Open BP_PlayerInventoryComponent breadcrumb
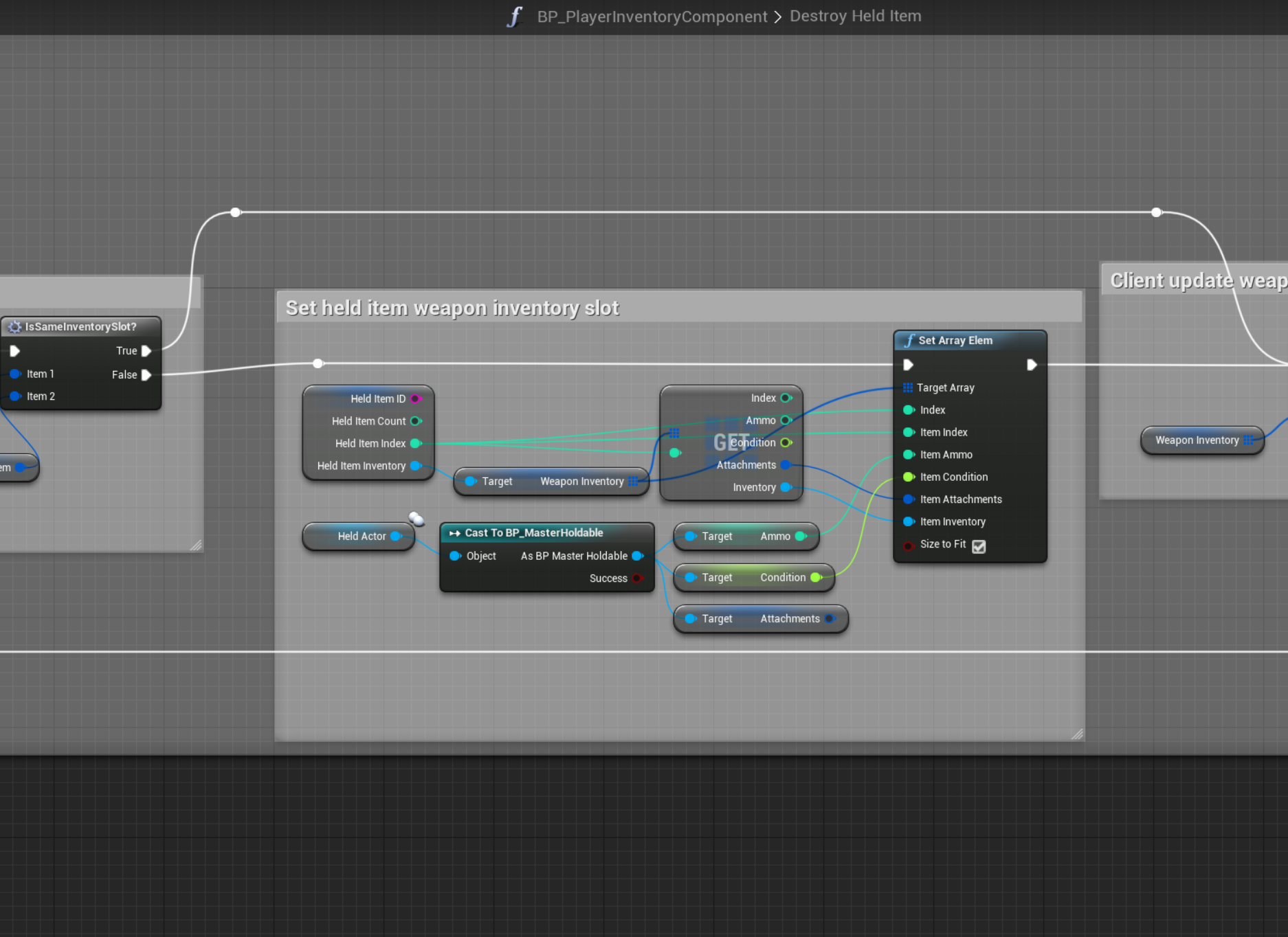 652,16
